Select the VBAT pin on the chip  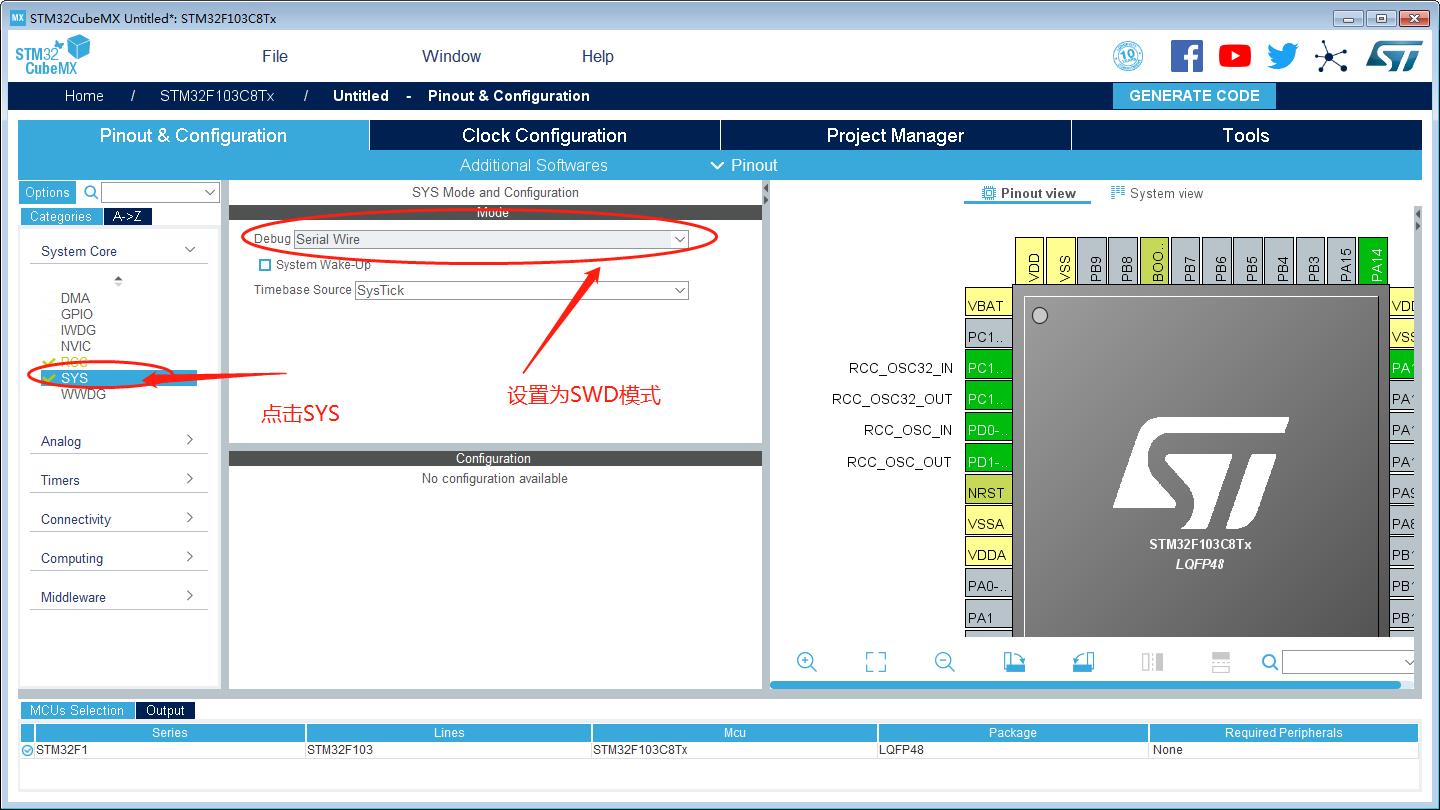point(988,305)
